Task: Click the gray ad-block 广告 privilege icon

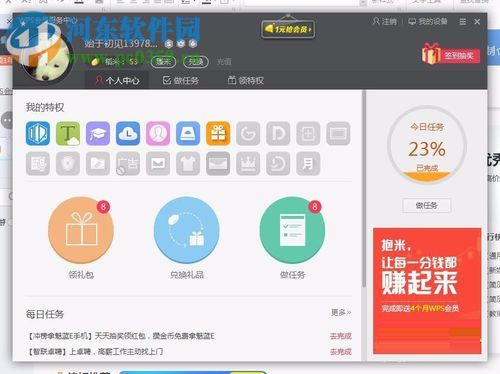Action: pos(128,163)
